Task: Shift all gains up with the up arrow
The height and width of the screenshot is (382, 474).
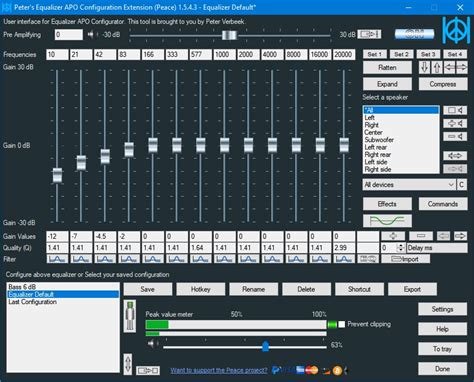Action: (x=437, y=67)
